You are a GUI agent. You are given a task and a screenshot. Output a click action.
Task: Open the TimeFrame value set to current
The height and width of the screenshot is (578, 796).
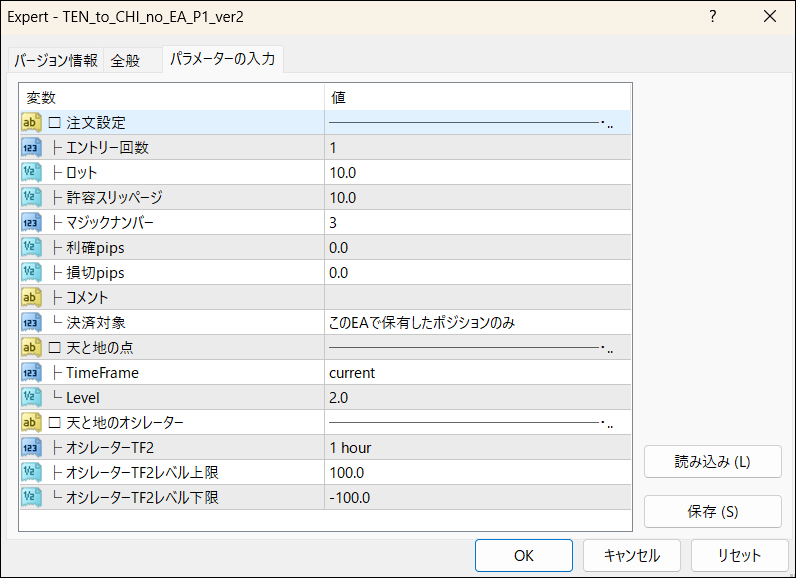pyautogui.click(x=477, y=372)
